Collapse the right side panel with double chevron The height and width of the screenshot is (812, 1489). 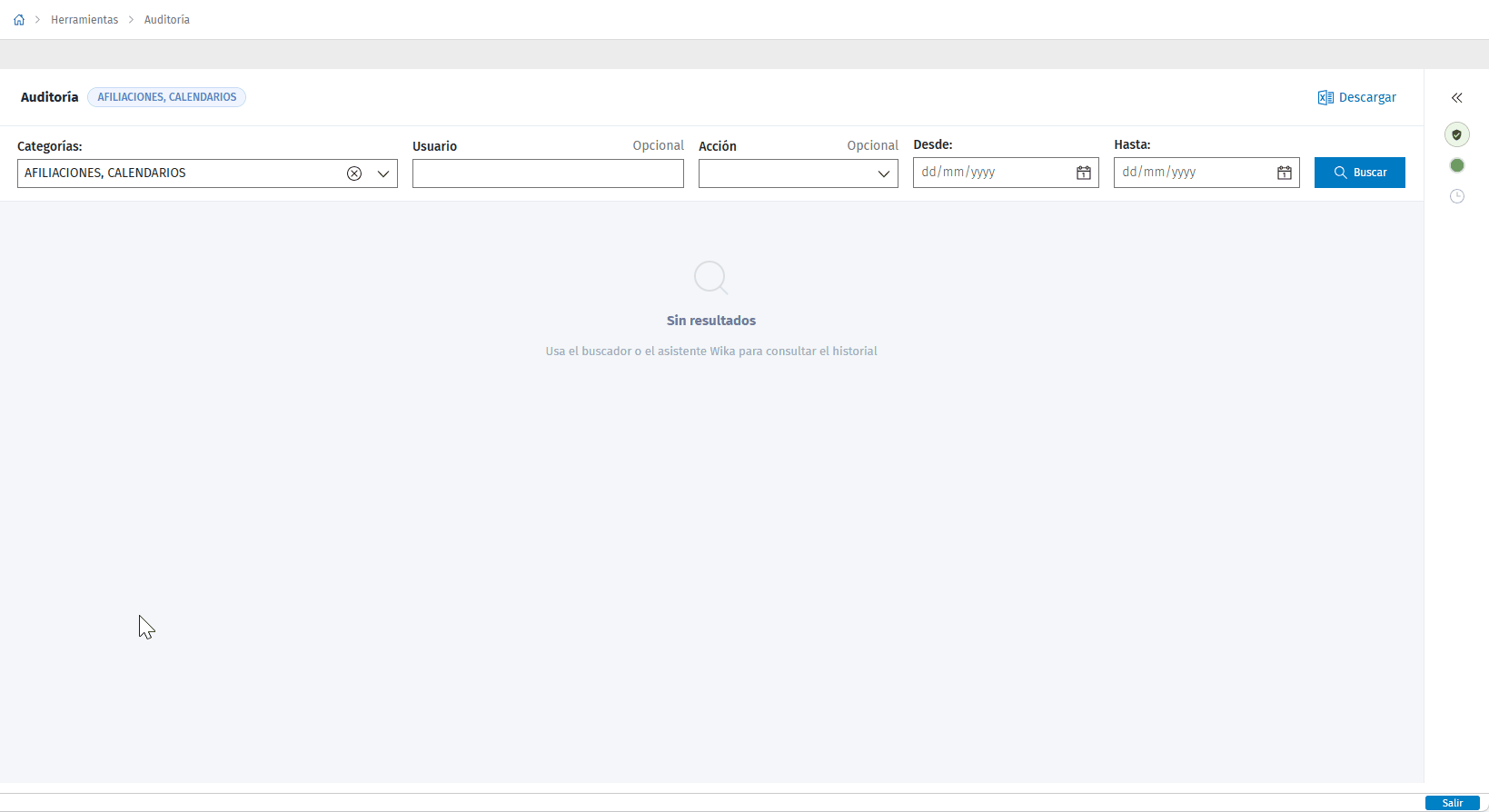coord(1457,98)
